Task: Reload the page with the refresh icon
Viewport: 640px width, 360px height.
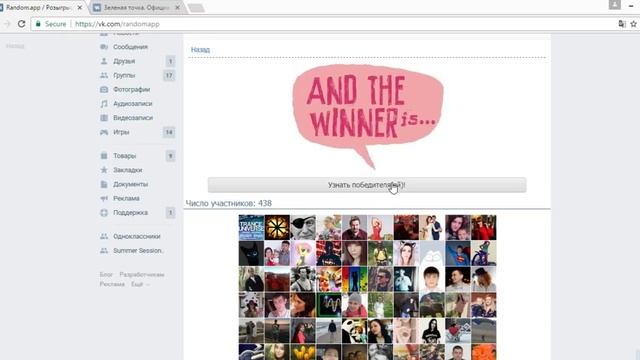Action: [21, 24]
